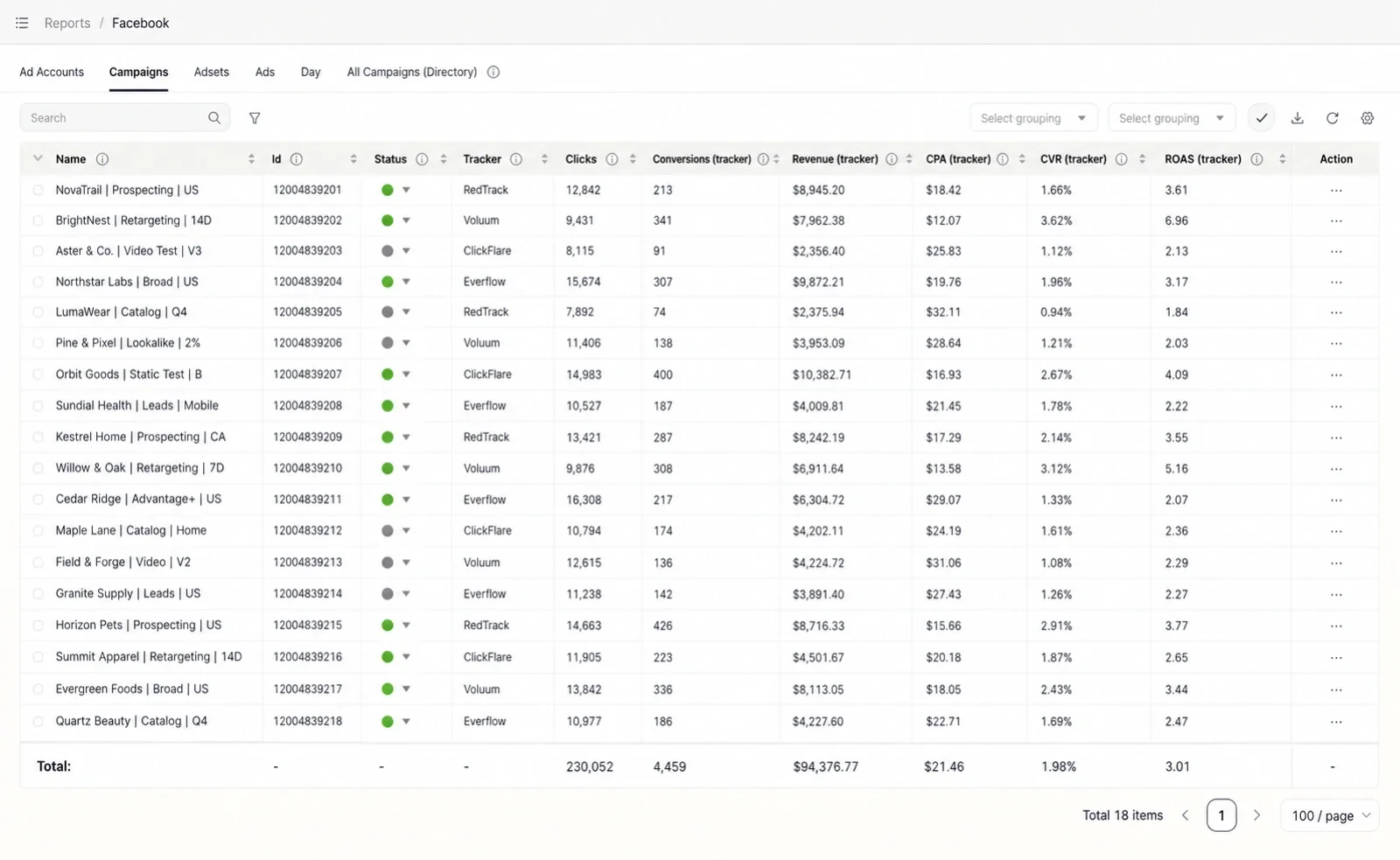Sort by ROAS (tracker) column arrows

coord(1283,159)
